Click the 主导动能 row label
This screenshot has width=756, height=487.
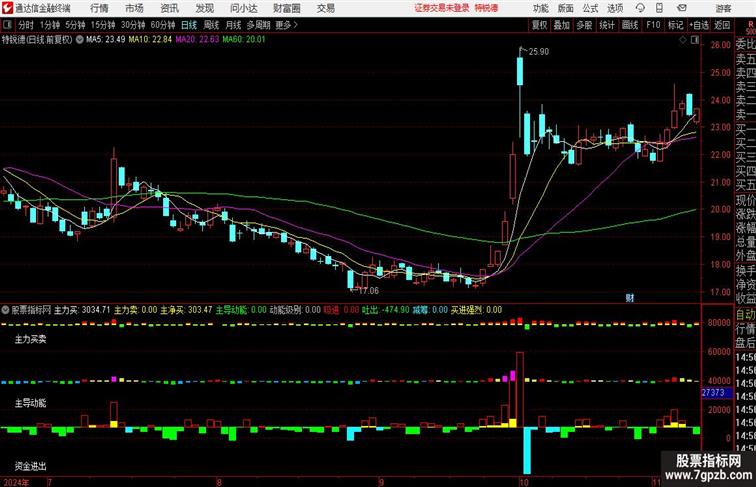[30, 403]
